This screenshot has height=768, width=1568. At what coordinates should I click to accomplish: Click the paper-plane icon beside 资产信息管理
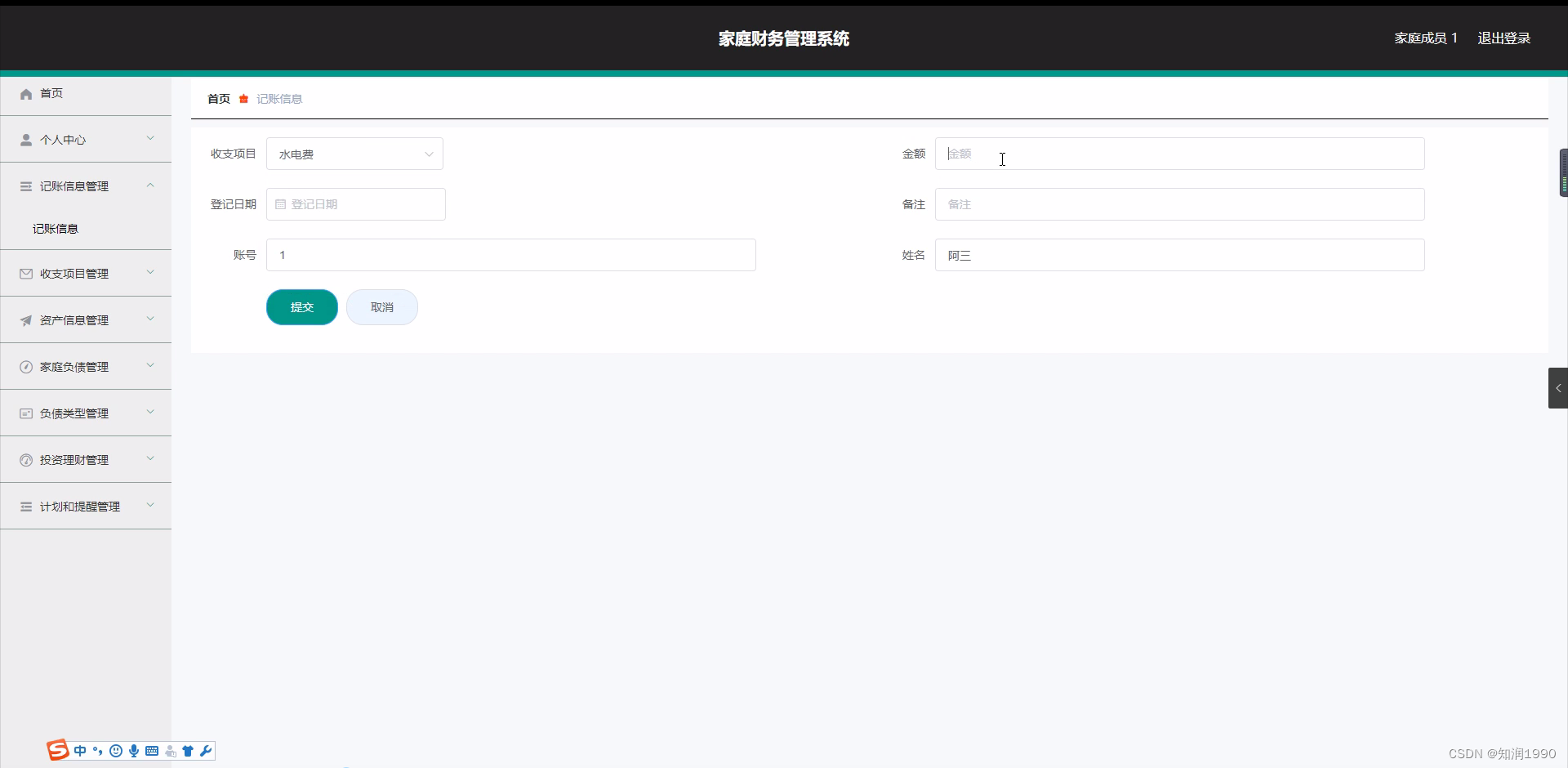tap(25, 319)
